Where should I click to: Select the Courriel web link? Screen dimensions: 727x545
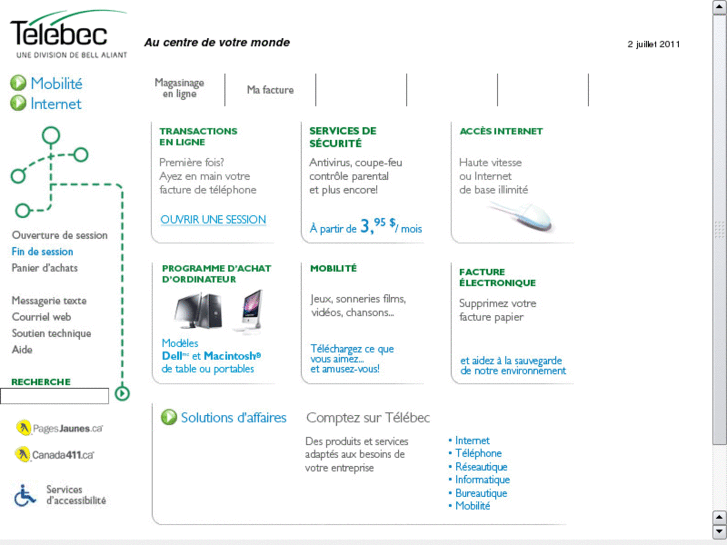[42, 317]
